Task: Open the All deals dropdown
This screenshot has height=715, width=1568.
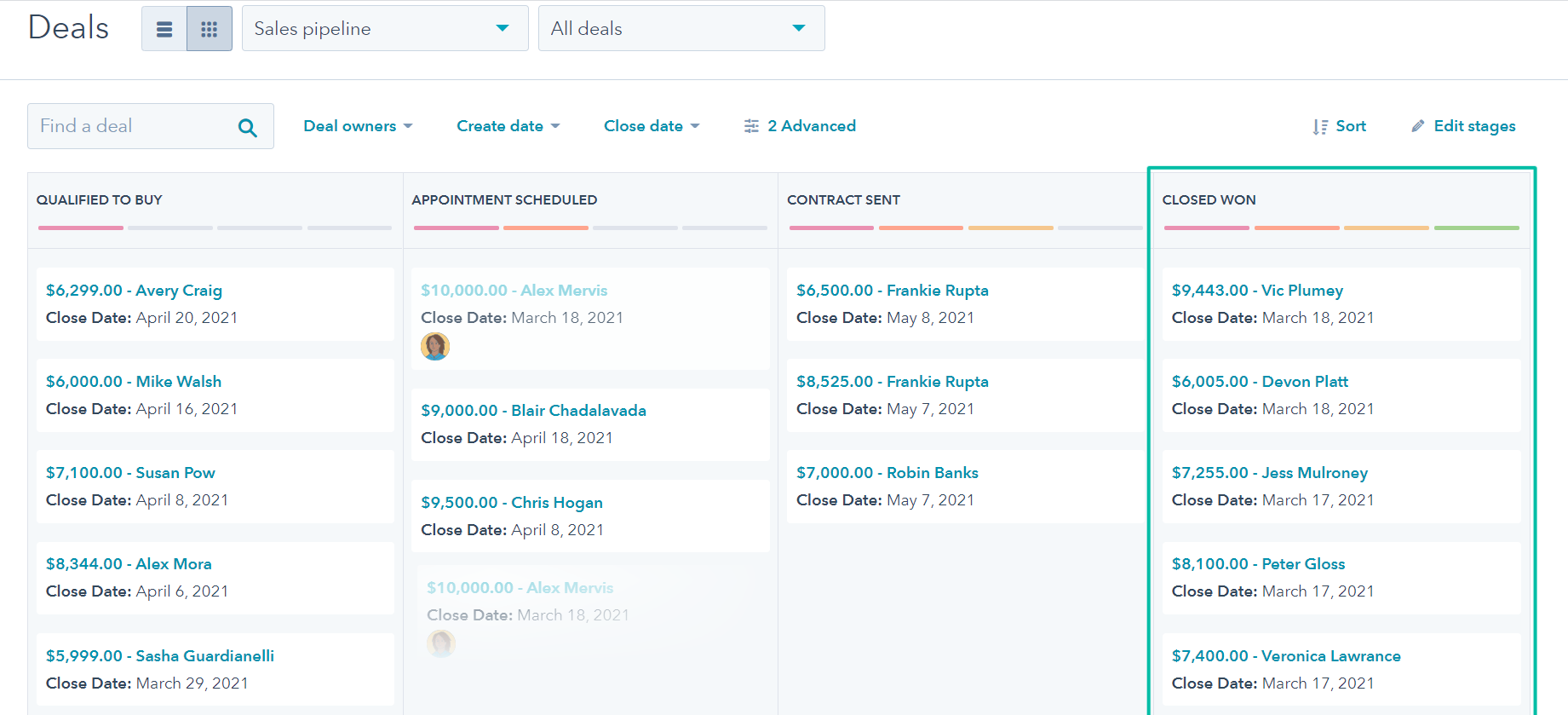Action: point(681,28)
